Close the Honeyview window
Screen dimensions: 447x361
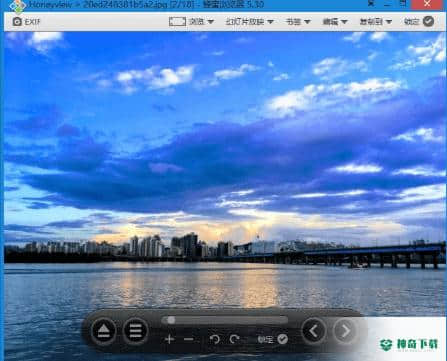click(428, 4)
